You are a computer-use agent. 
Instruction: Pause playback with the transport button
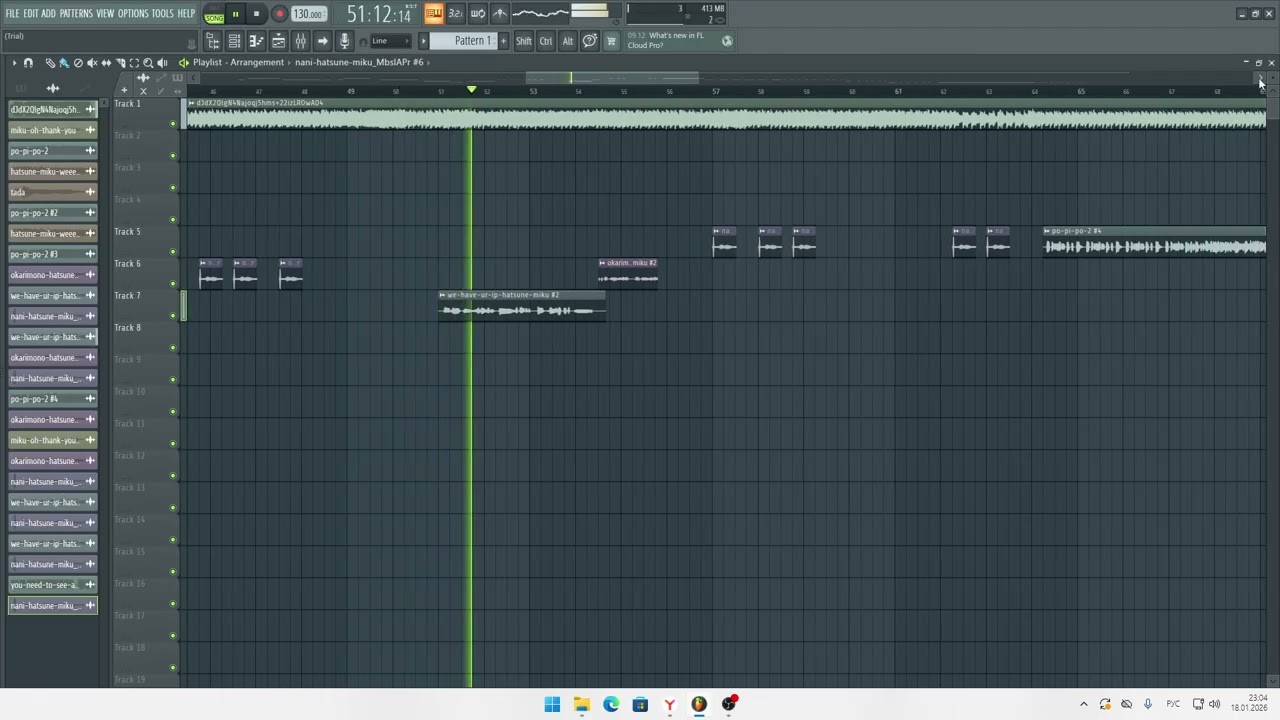click(235, 14)
